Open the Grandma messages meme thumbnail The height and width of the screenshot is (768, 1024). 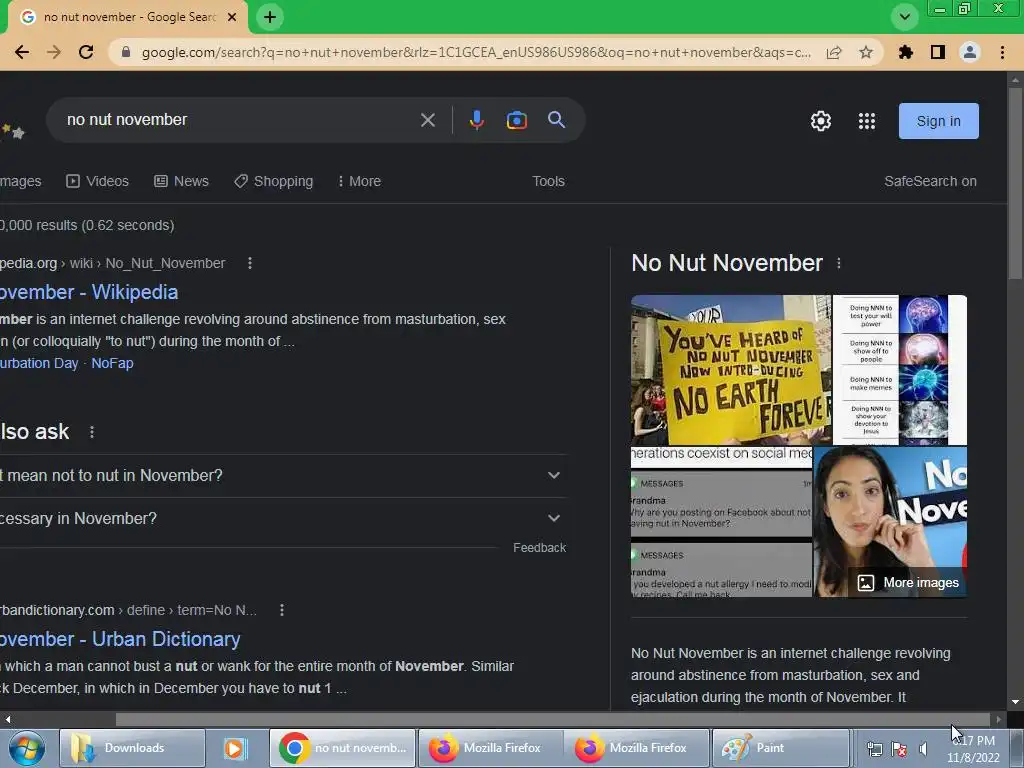click(721, 522)
